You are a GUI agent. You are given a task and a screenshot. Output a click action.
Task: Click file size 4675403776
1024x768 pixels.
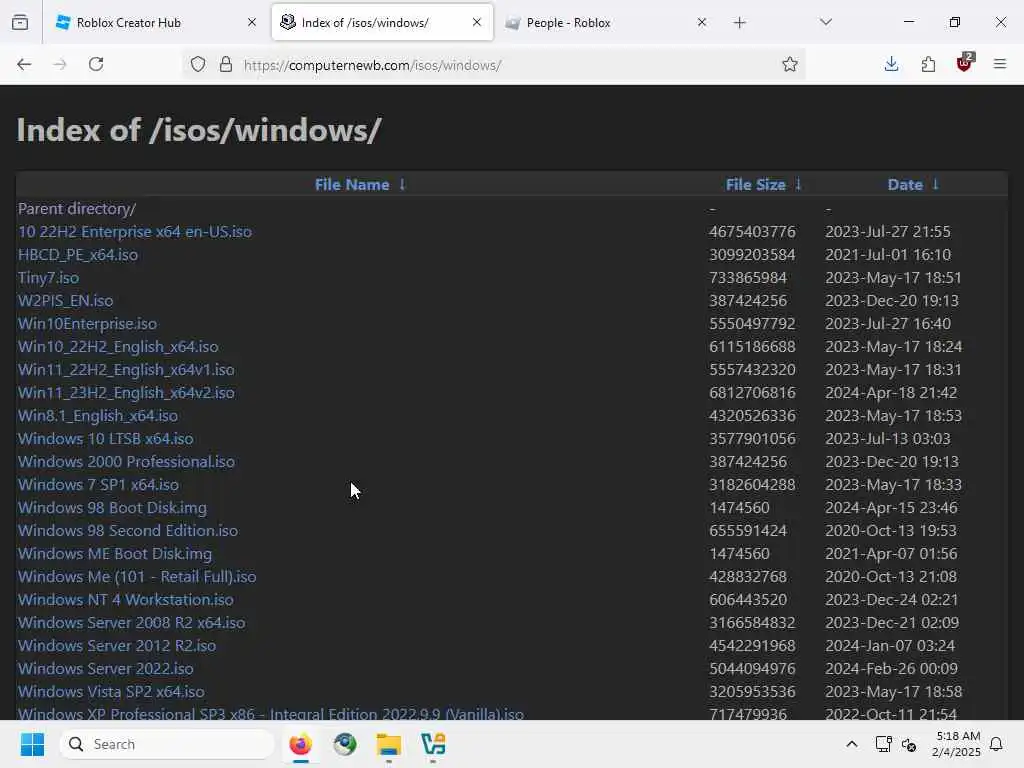click(x=752, y=232)
